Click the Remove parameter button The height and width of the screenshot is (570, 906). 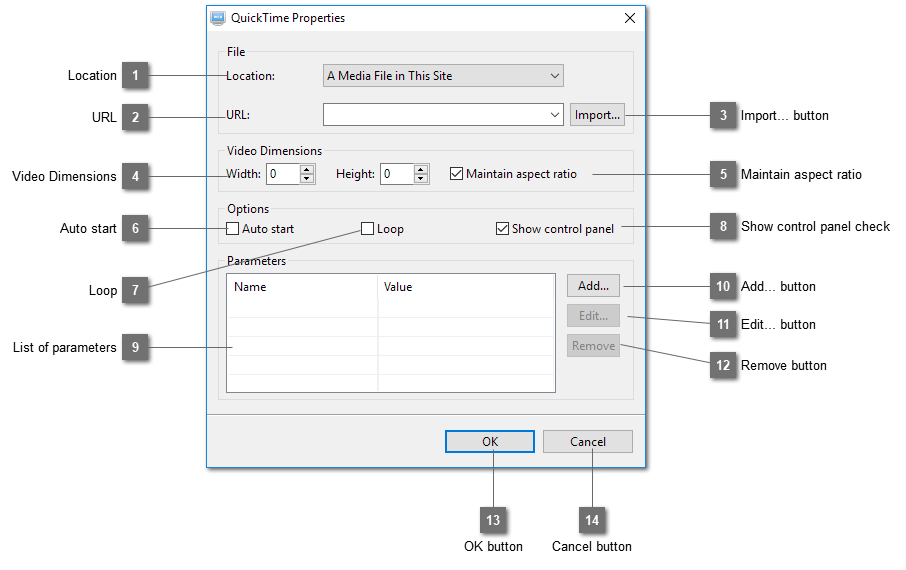593,346
